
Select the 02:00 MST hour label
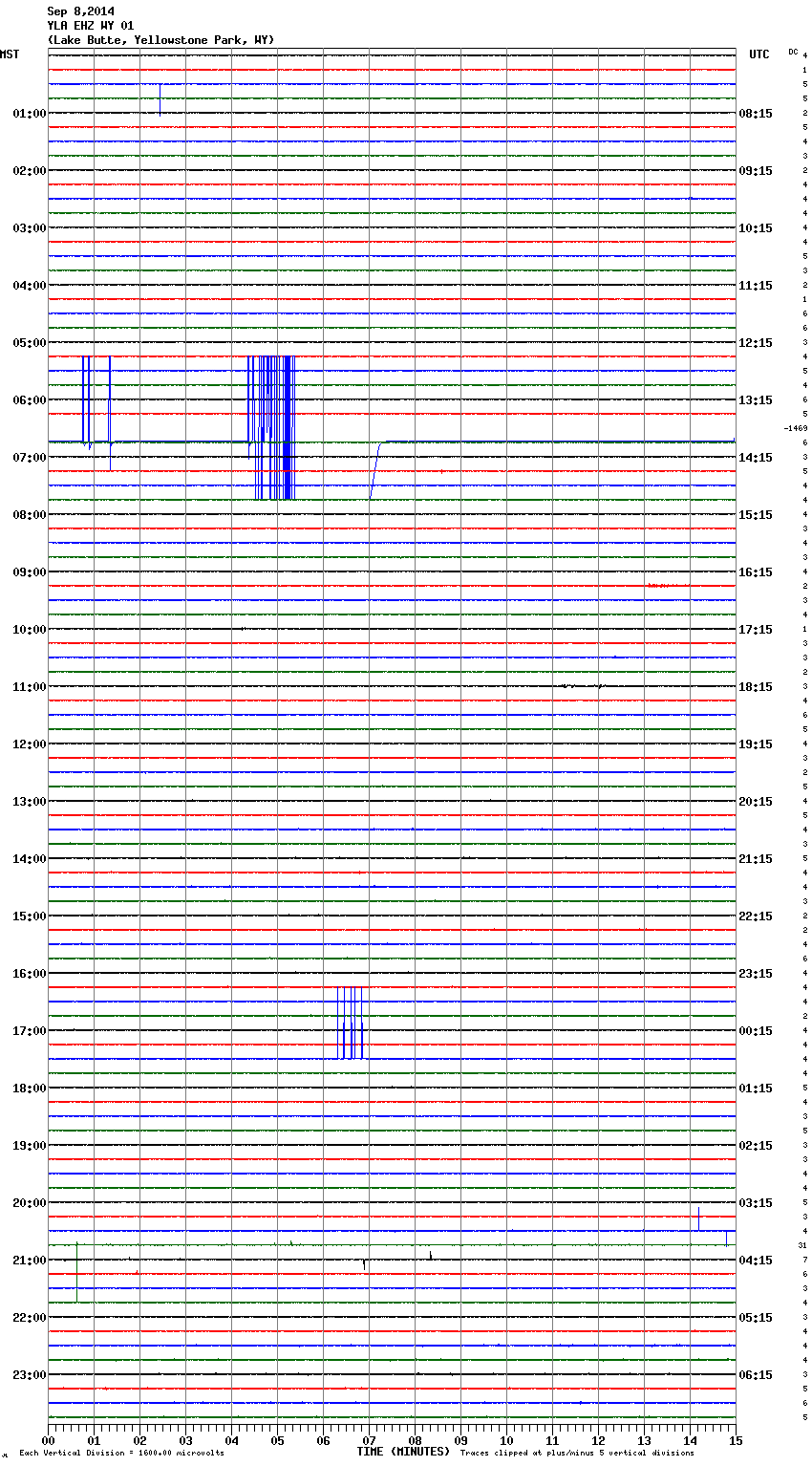pos(30,171)
